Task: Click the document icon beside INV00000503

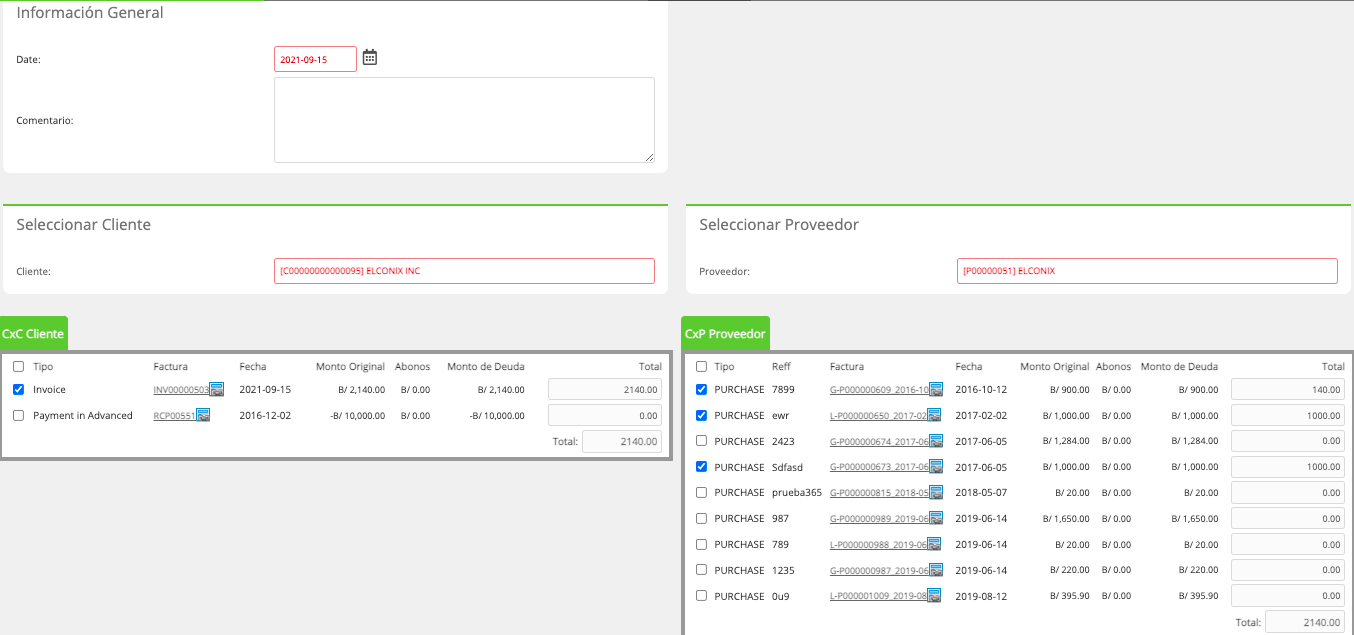Action: pos(216,390)
